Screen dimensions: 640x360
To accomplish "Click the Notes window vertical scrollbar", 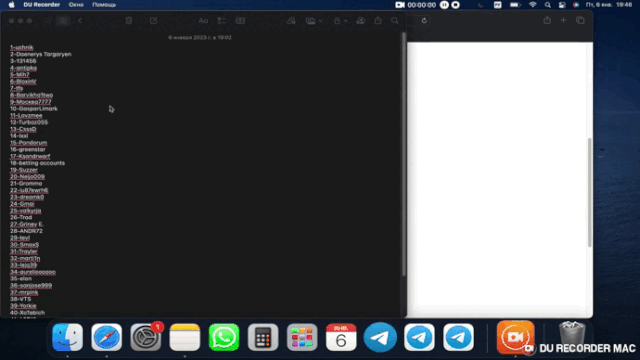I will point(404,154).
